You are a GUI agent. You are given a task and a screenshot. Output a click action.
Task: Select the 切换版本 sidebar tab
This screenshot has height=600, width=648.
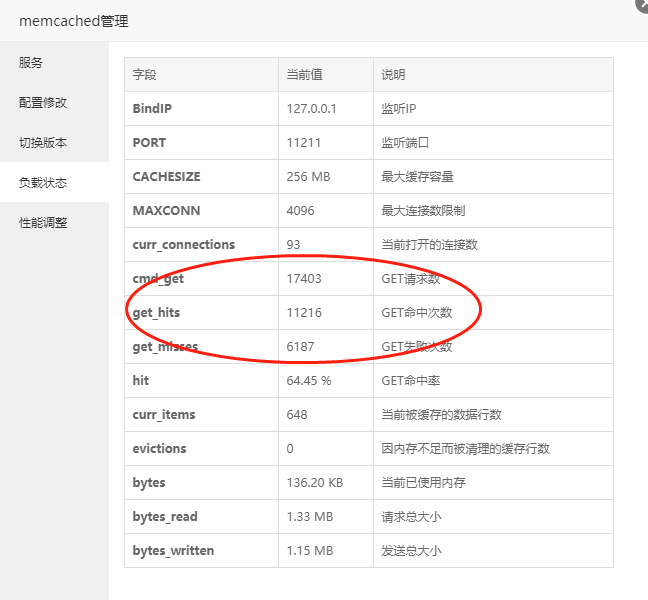pyautogui.click(x=43, y=143)
